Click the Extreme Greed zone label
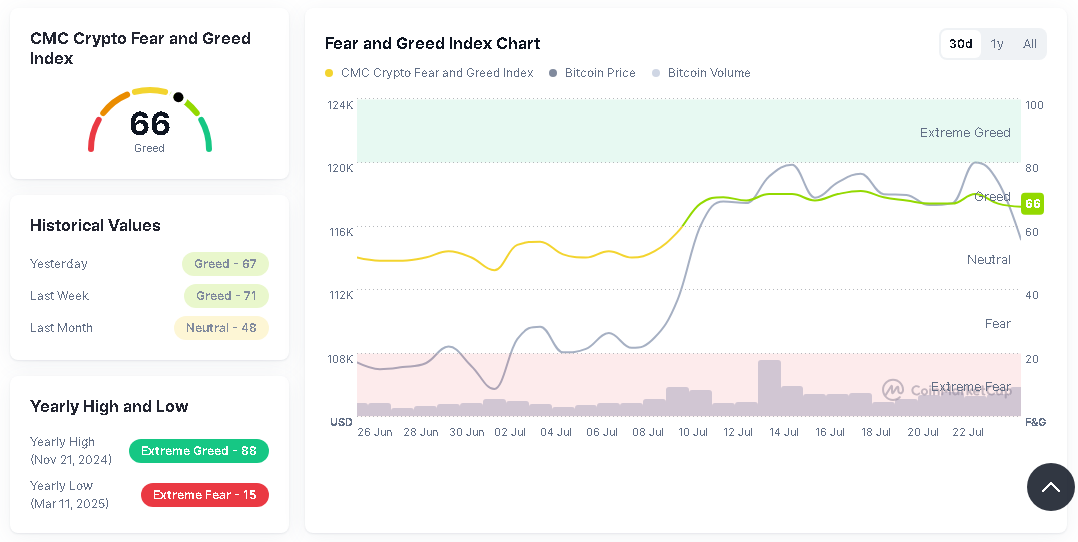 [965, 133]
